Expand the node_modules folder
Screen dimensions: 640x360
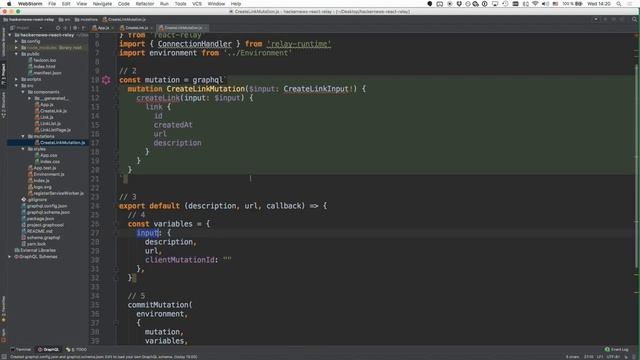16,48
